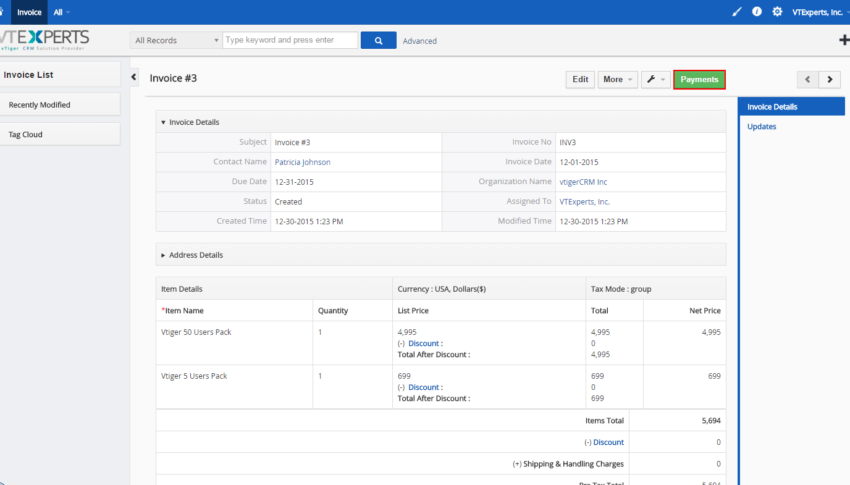Go to next invoice record
Screen dimensions: 850x485
pos(829,79)
